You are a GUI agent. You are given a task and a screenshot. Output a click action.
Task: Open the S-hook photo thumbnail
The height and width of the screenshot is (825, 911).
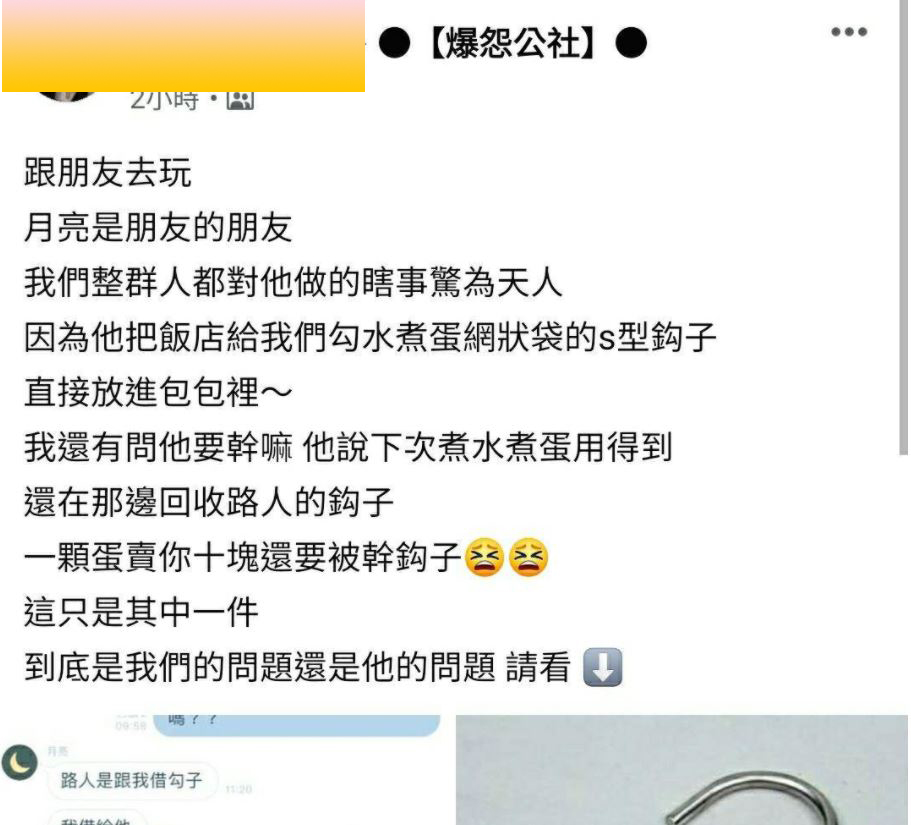pyautogui.click(x=682, y=770)
